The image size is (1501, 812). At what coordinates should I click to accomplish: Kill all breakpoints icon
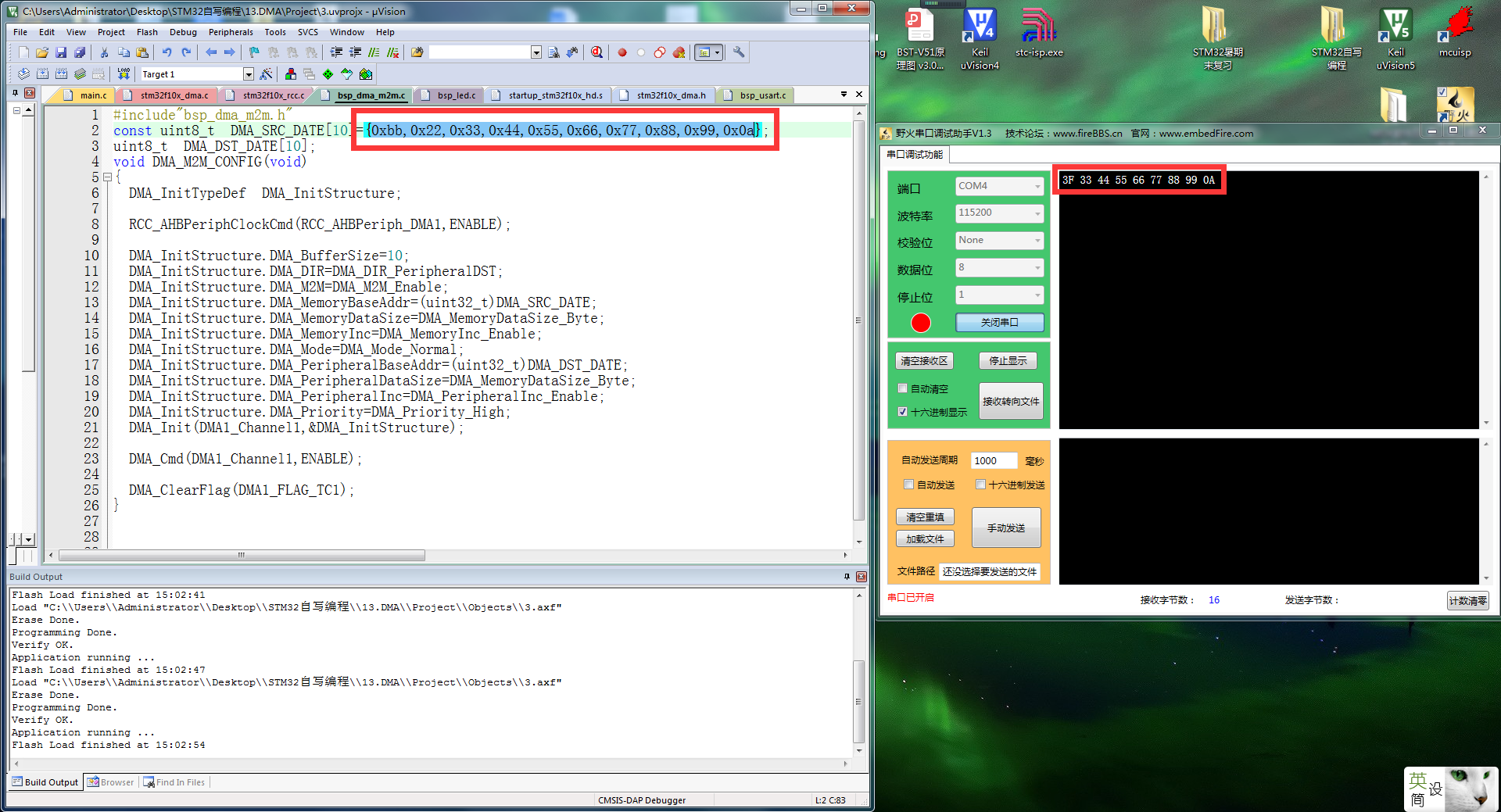(679, 52)
